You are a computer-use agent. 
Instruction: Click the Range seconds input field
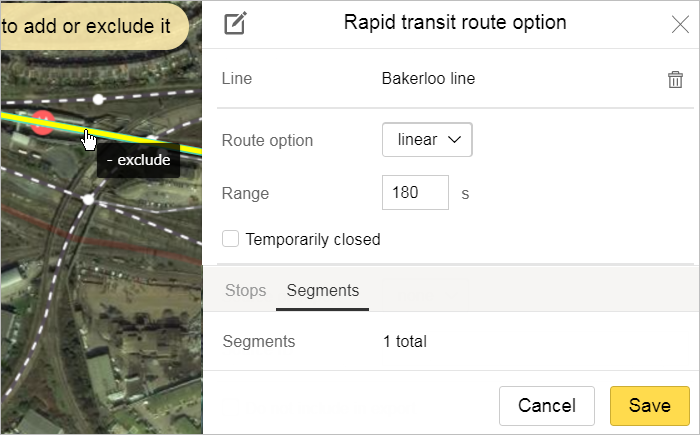point(414,193)
